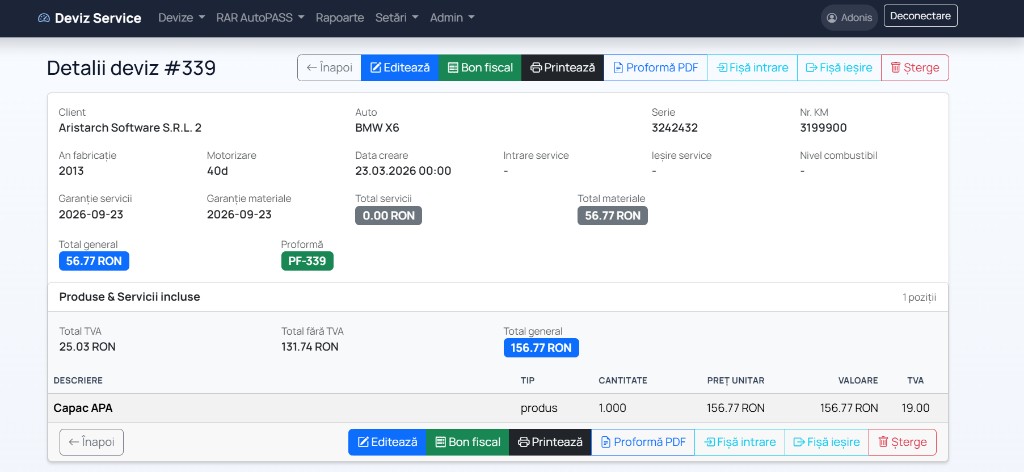Open the top Fișă intrare button
The width and height of the screenshot is (1024, 472).
click(x=752, y=67)
